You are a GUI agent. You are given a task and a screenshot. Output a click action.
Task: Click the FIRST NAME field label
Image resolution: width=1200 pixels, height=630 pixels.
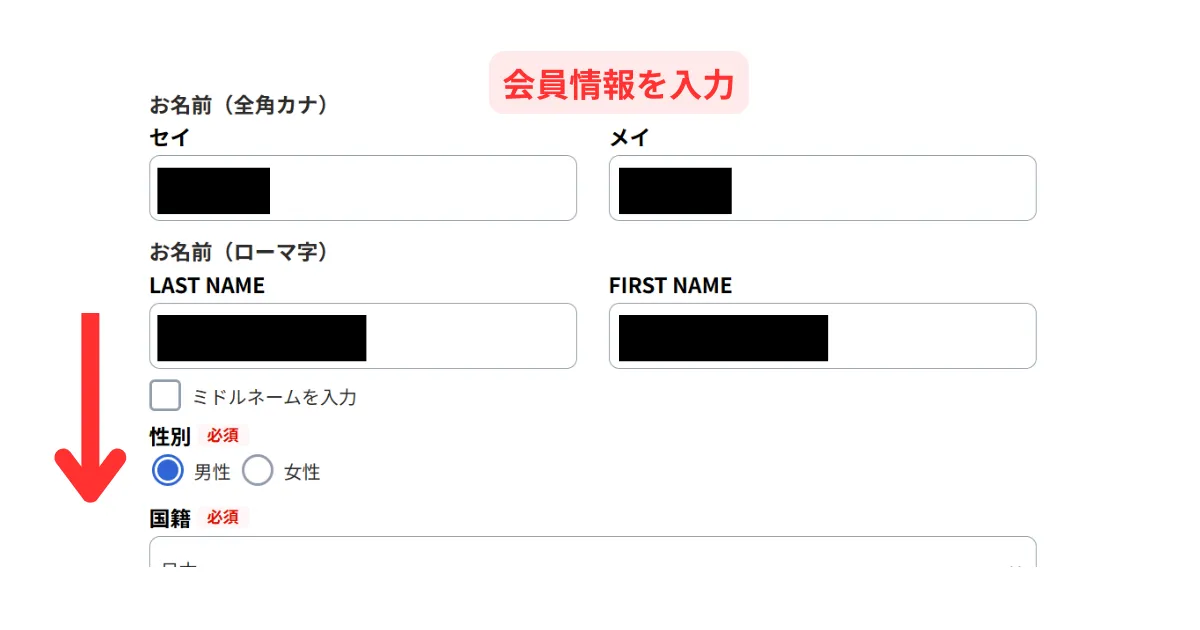tap(670, 286)
